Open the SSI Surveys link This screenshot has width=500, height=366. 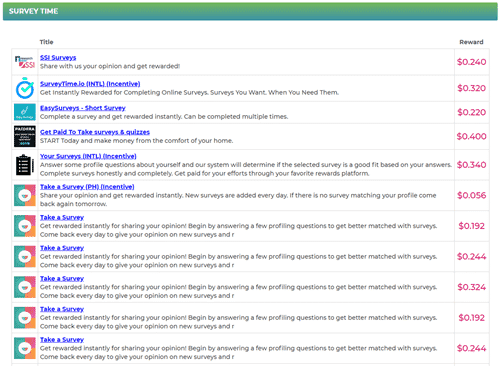click(58, 58)
